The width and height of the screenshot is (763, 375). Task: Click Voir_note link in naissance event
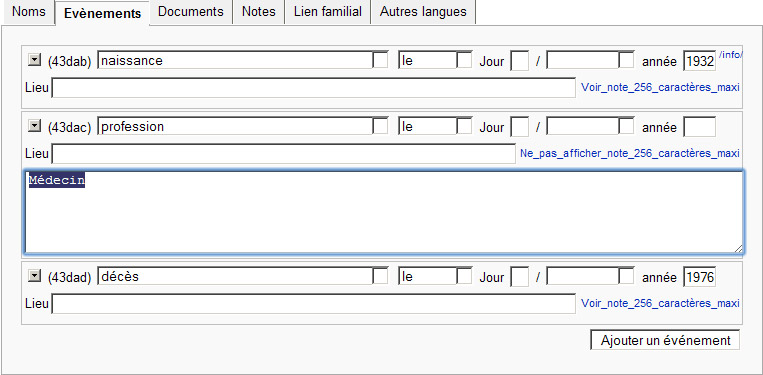(660, 88)
